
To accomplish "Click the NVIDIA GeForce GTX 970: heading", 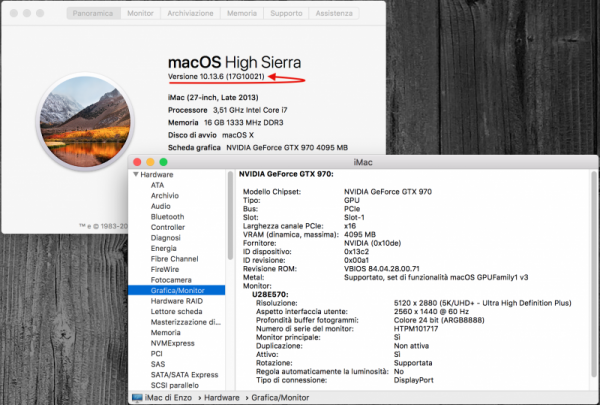I will [x=286, y=174].
